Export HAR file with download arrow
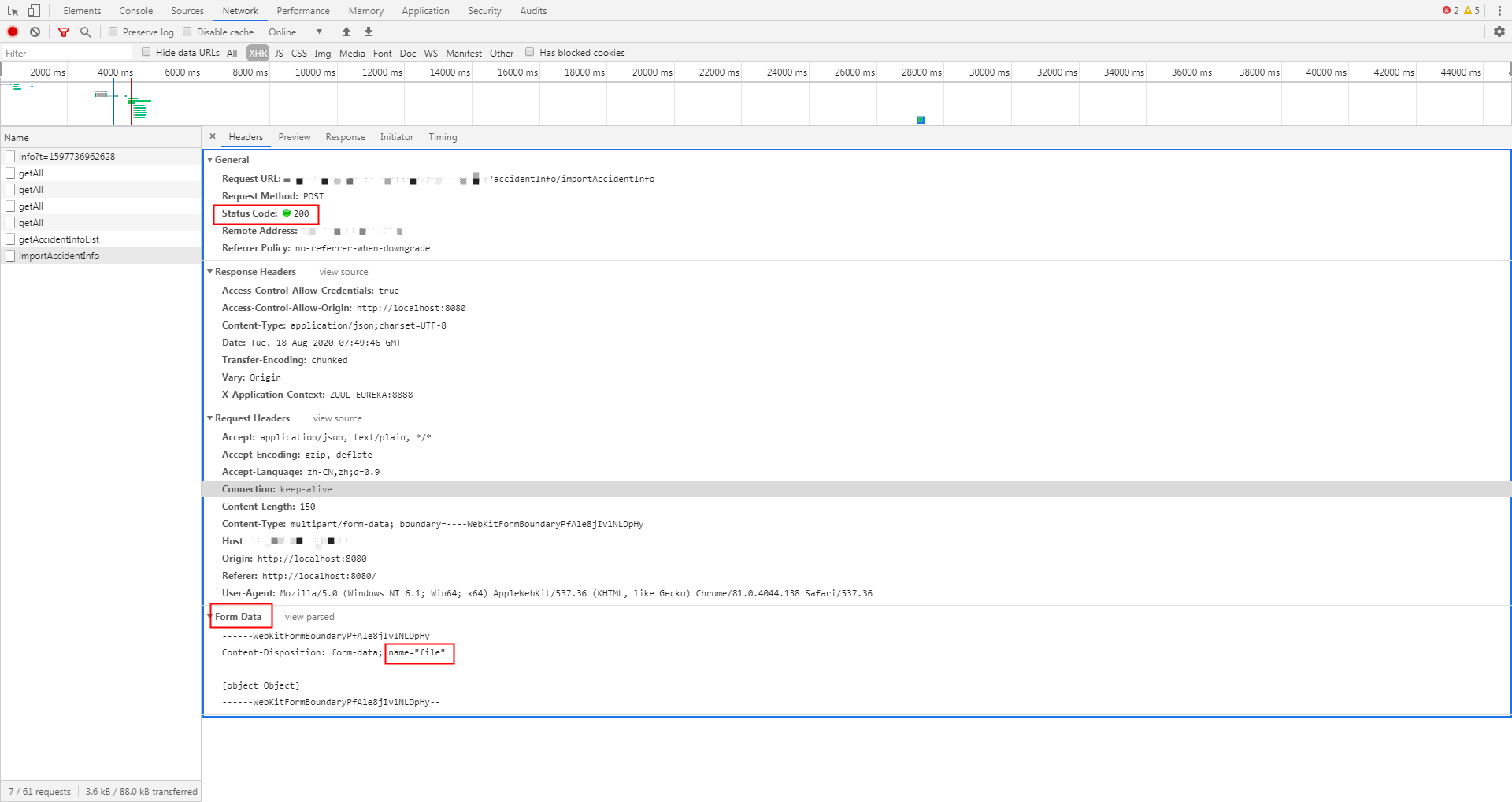1512x802 pixels. tap(368, 32)
